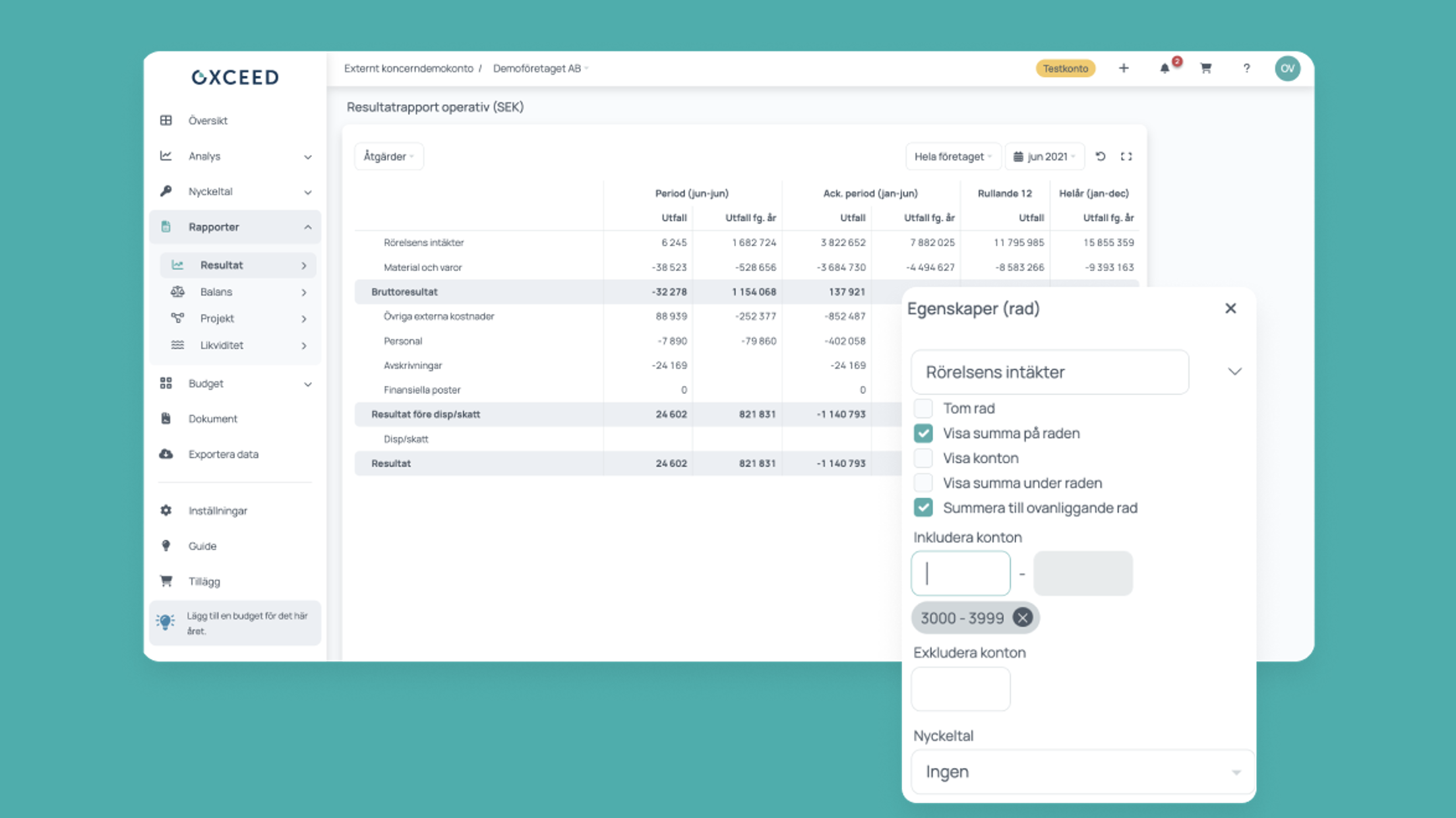
Task: Click the help question mark icon
Action: point(1246,68)
